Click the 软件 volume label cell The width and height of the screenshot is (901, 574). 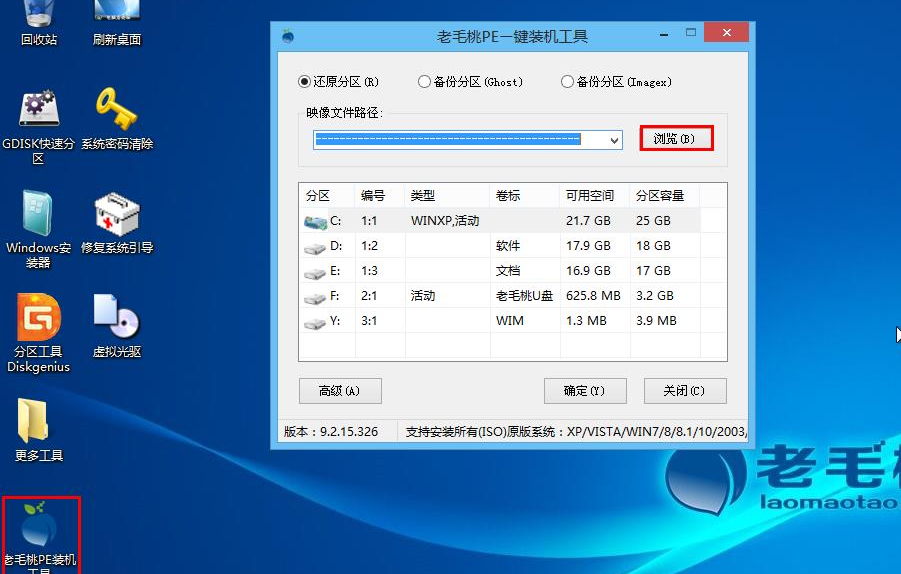pos(508,246)
